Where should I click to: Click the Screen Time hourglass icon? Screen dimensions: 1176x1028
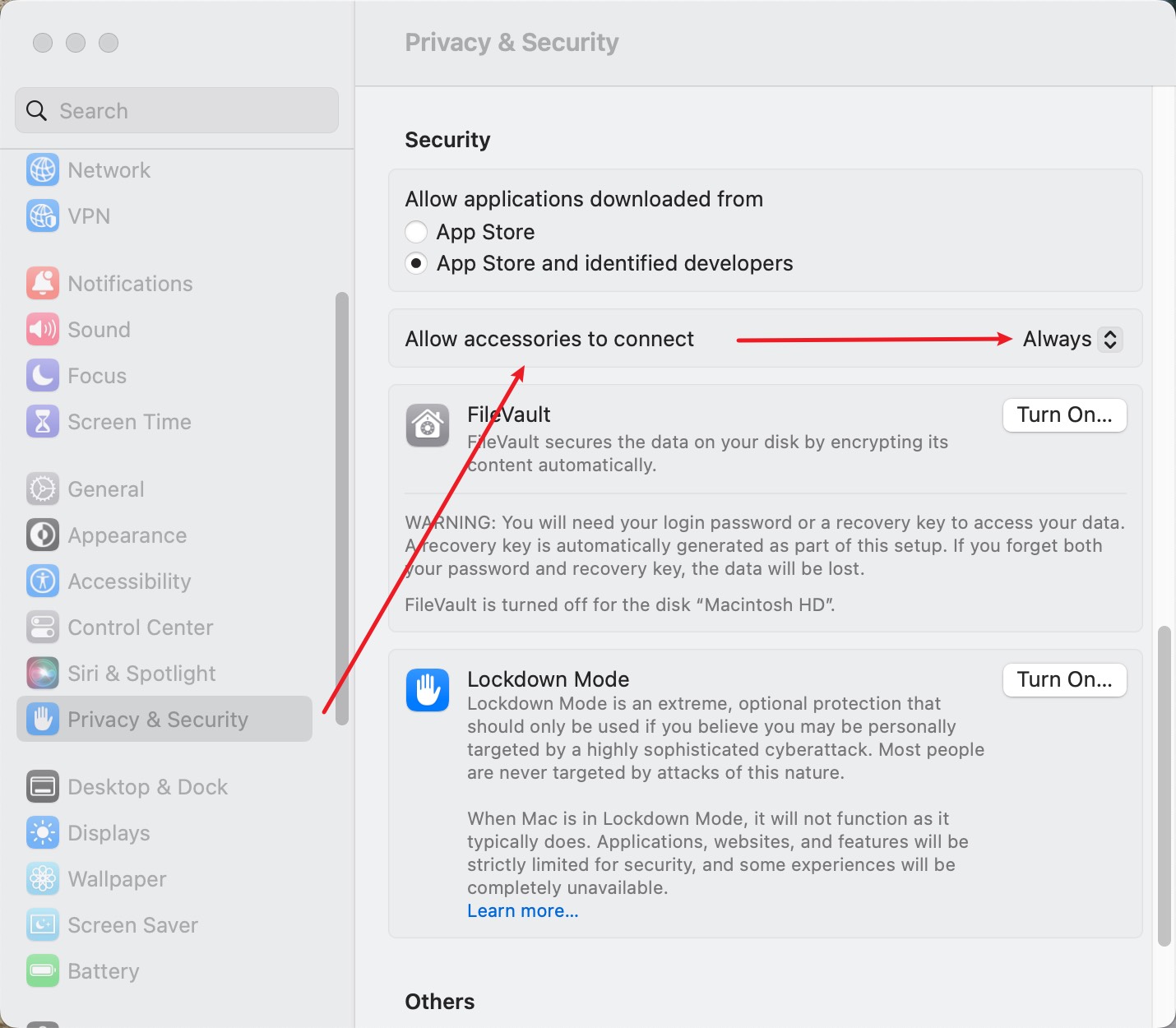click(x=43, y=422)
